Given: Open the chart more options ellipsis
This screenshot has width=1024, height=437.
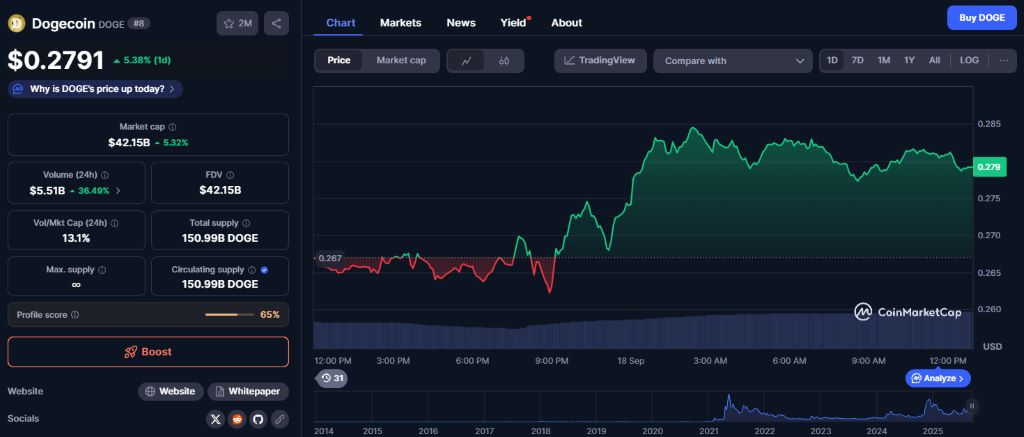Looking at the screenshot, I should [1003, 60].
